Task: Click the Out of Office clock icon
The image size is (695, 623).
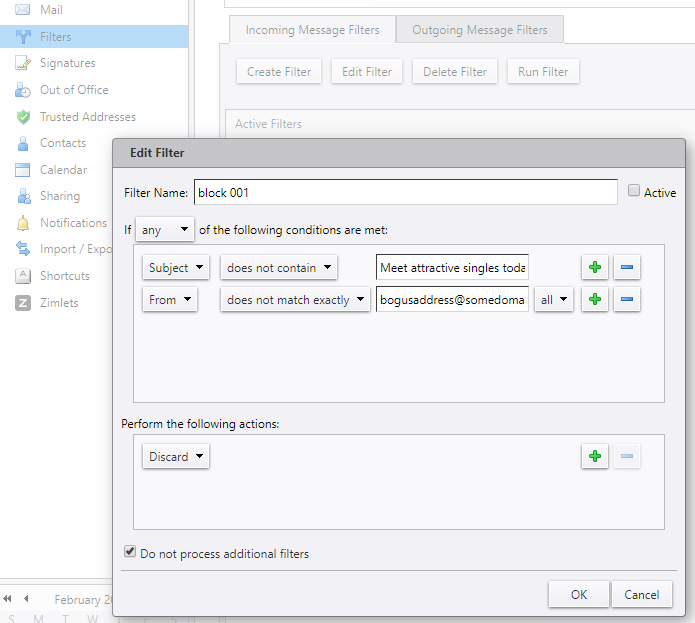Action: (x=23, y=90)
